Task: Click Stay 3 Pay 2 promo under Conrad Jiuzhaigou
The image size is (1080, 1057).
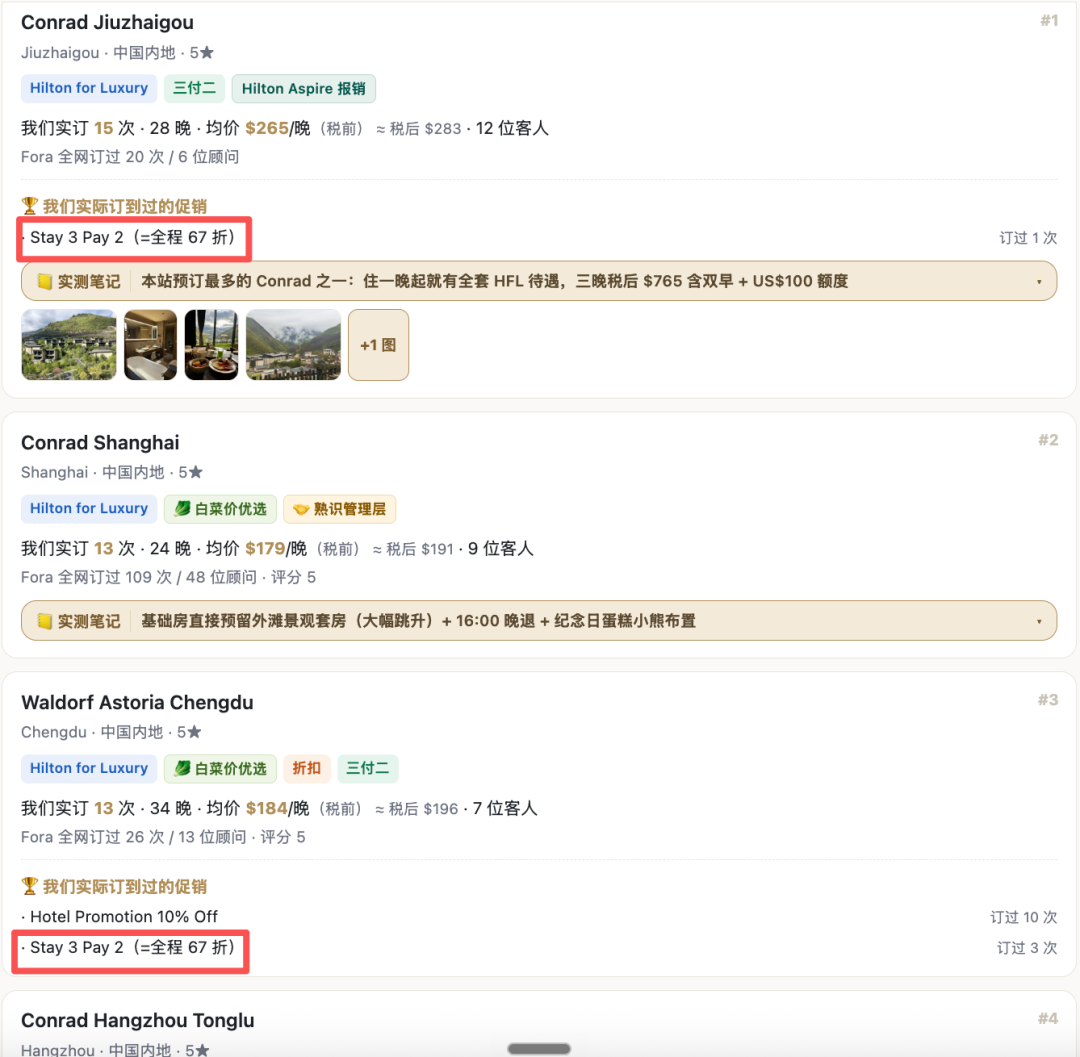Action: (x=132, y=238)
